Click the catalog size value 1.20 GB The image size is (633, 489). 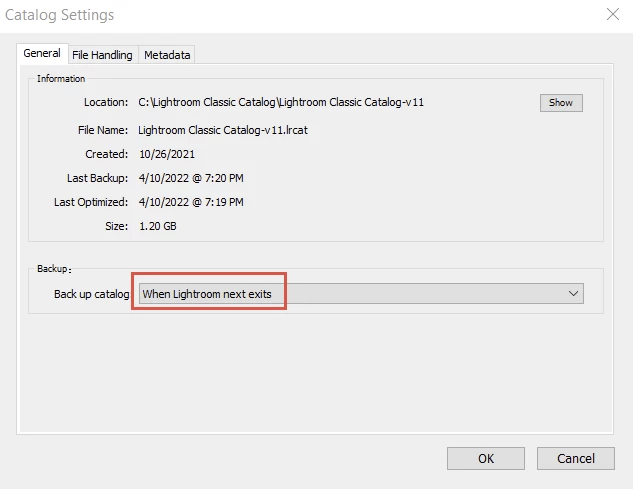[x=158, y=226]
